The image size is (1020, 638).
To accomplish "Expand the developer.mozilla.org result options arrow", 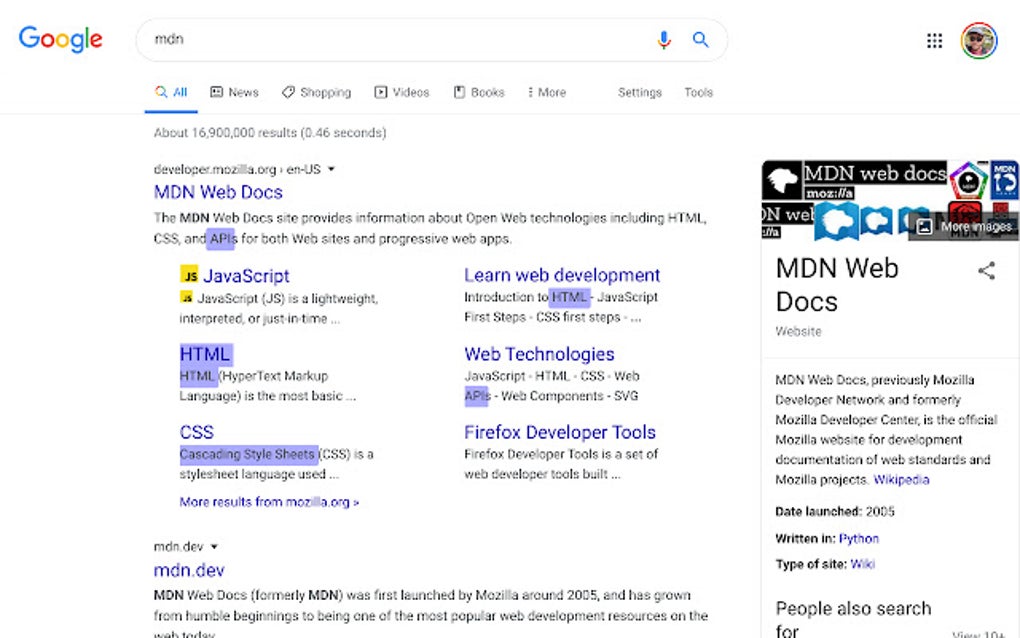I will point(330,169).
